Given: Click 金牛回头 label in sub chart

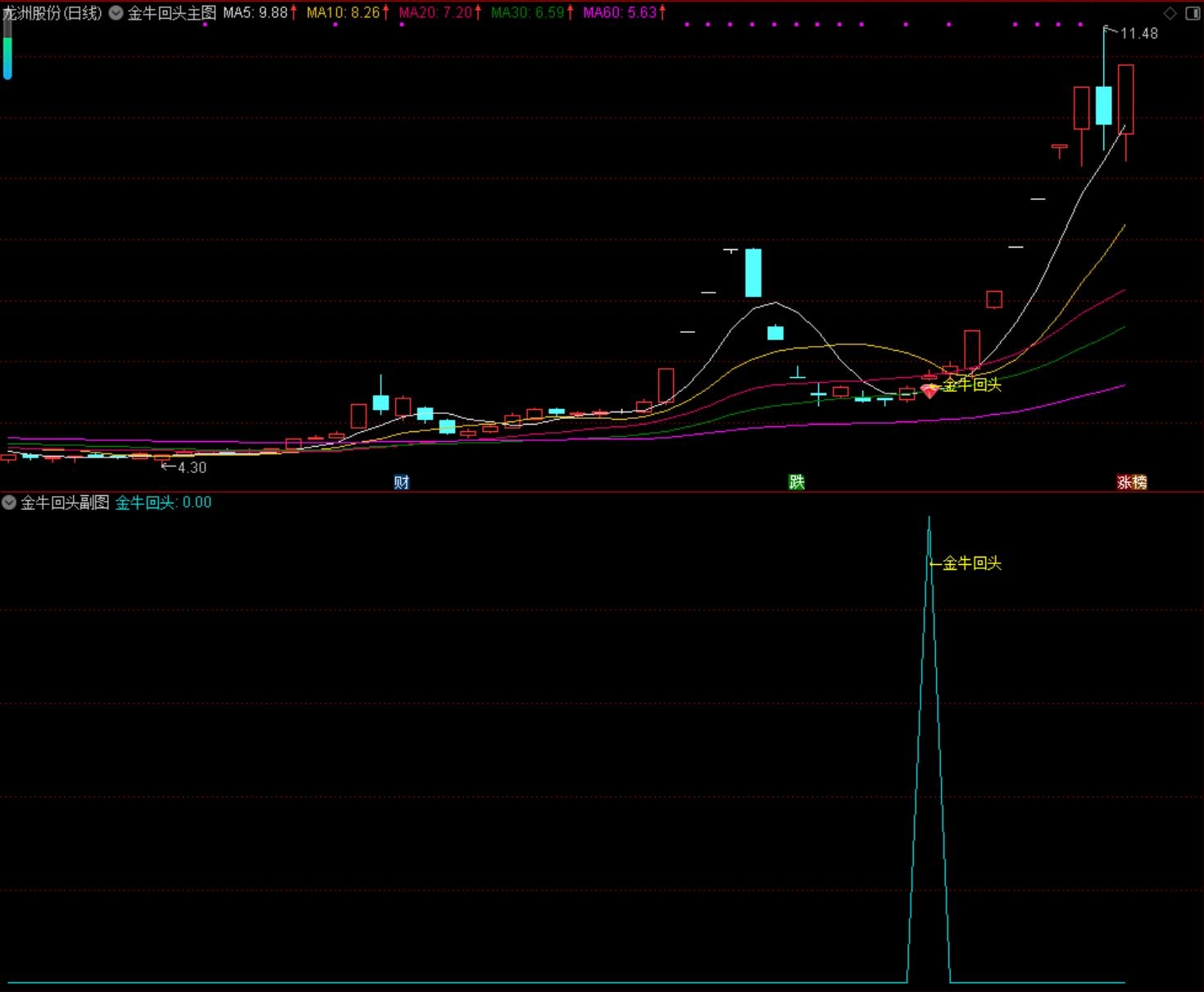Looking at the screenshot, I should (x=972, y=563).
